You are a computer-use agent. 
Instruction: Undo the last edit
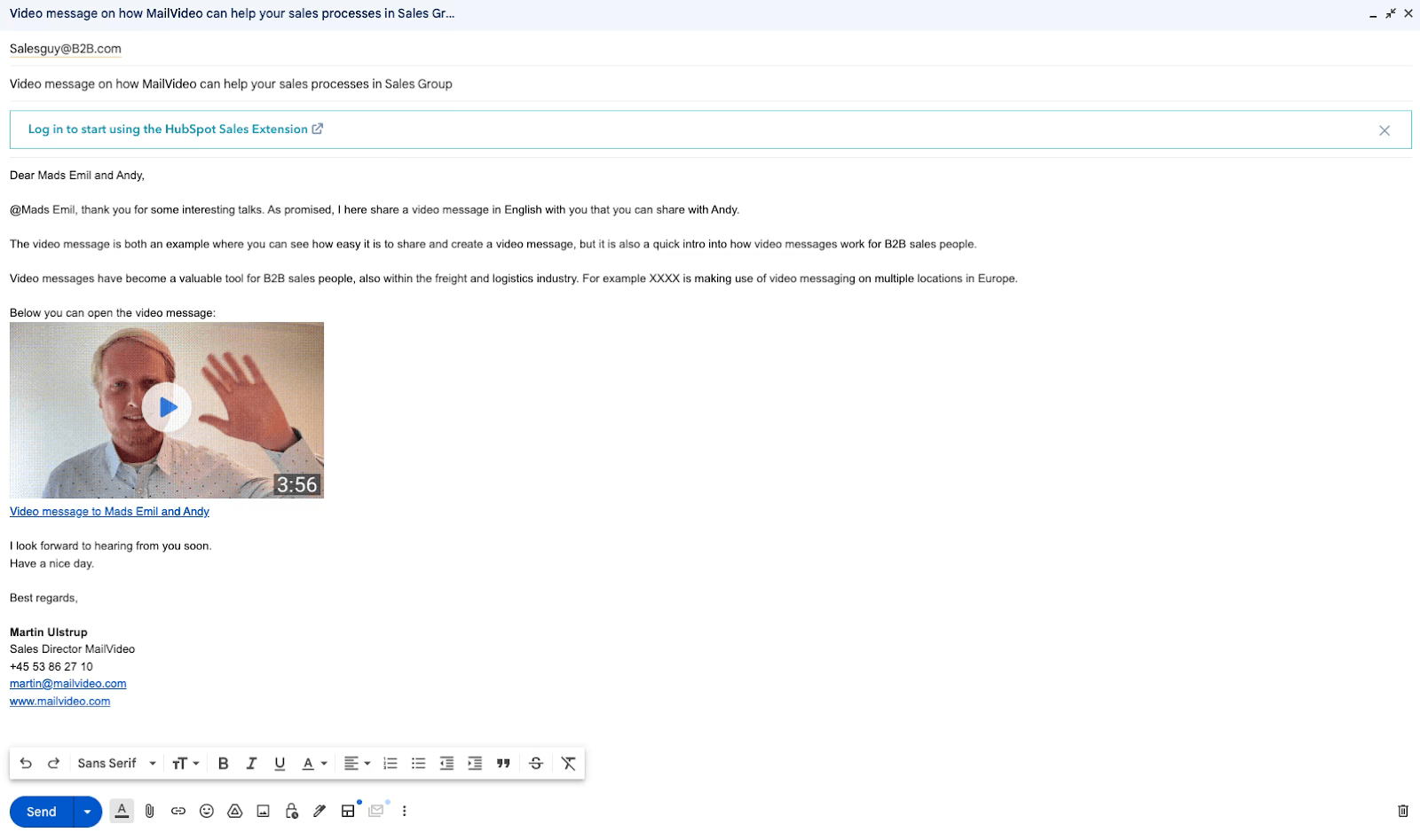[26, 763]
